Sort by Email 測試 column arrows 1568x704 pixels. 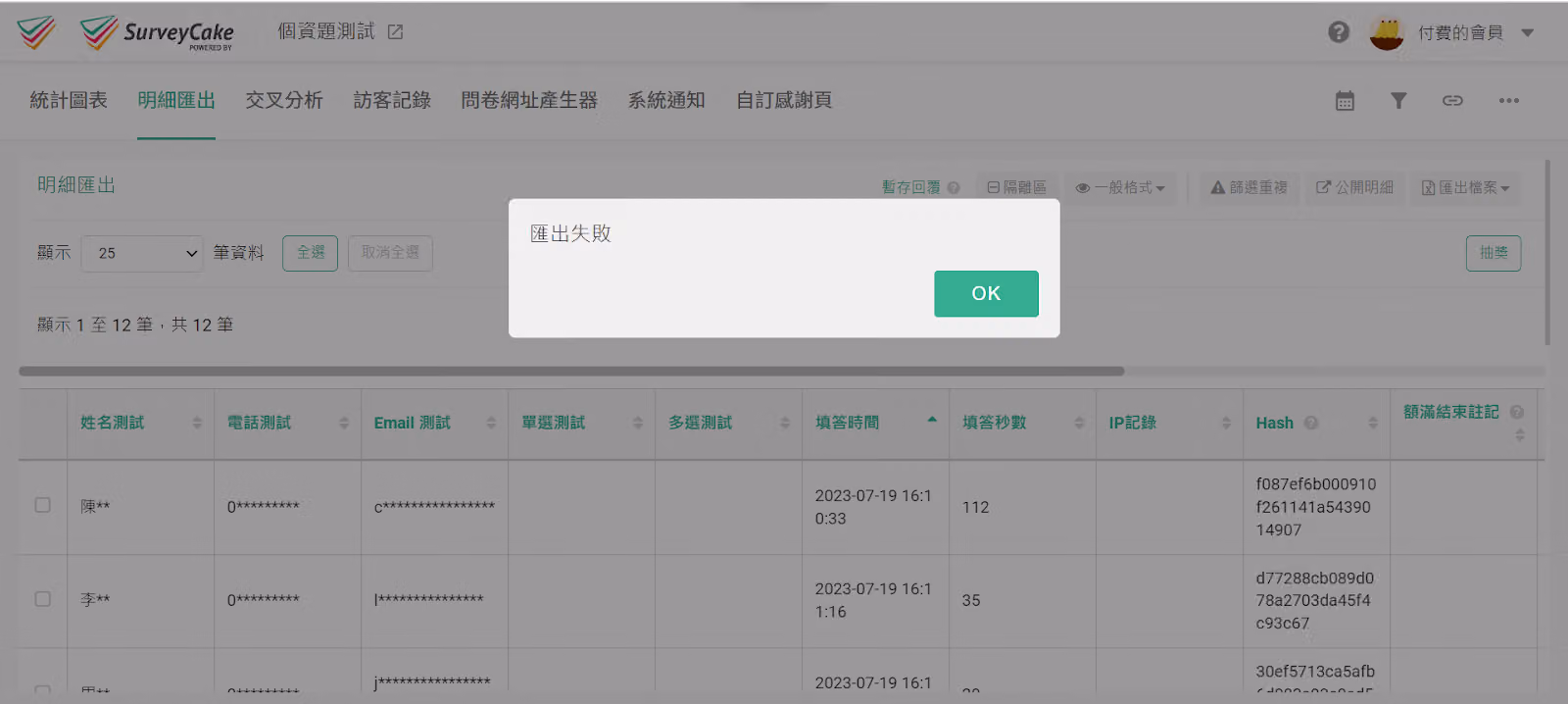[x=491, y=423]
